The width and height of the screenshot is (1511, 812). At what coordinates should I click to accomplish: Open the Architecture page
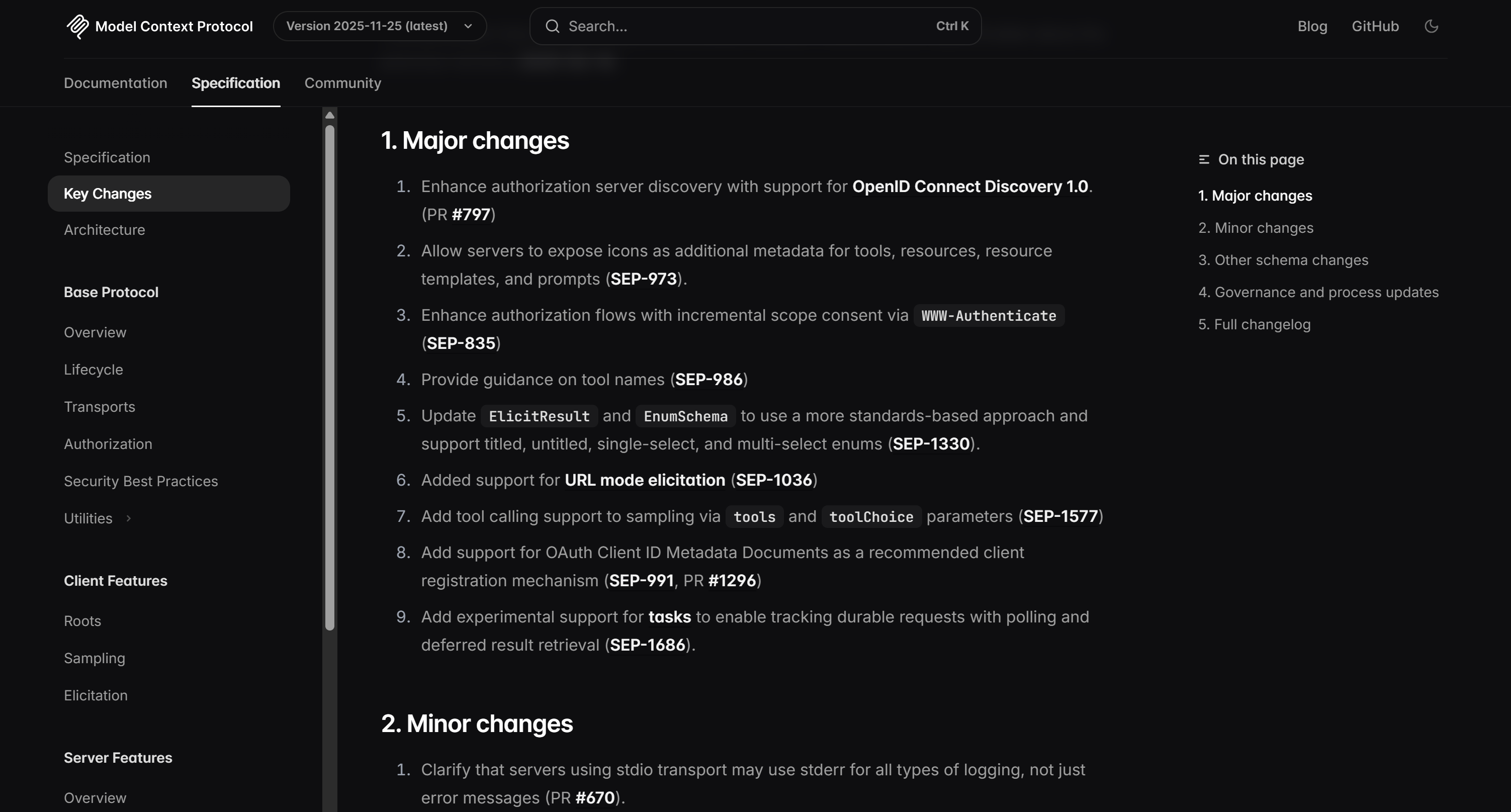[104, 229]
